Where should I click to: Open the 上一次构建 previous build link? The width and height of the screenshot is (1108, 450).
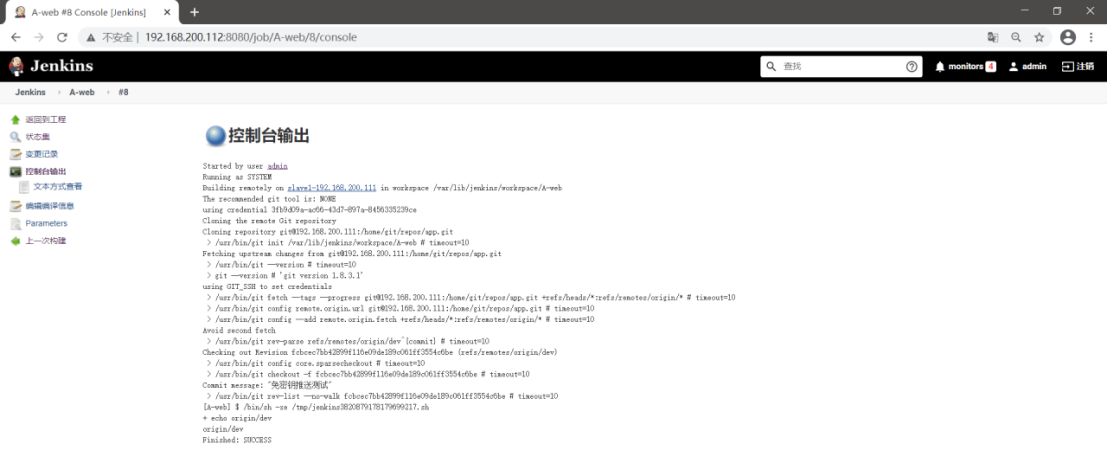(46, 241)
